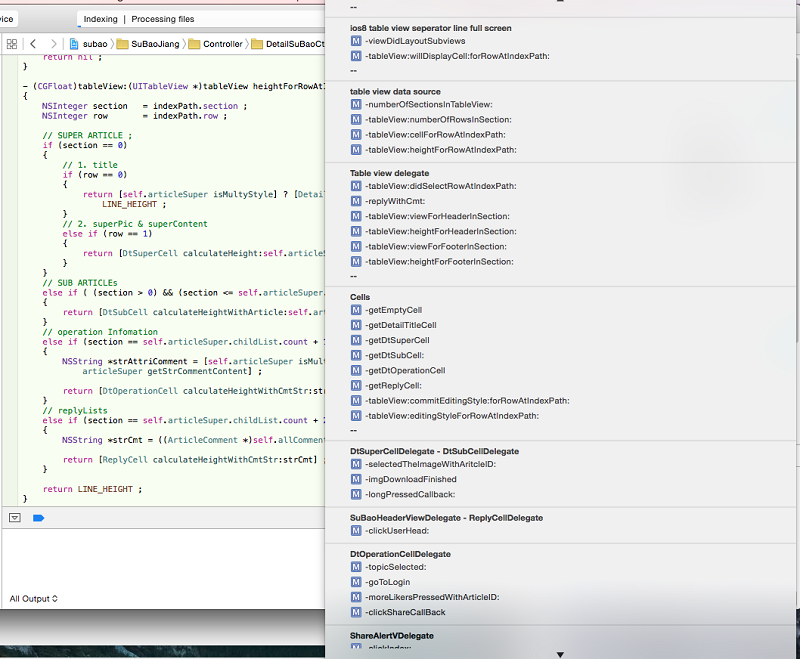Click the Indexing status text in activity bar
Screen dimensions: 800x659
point(100,19)
